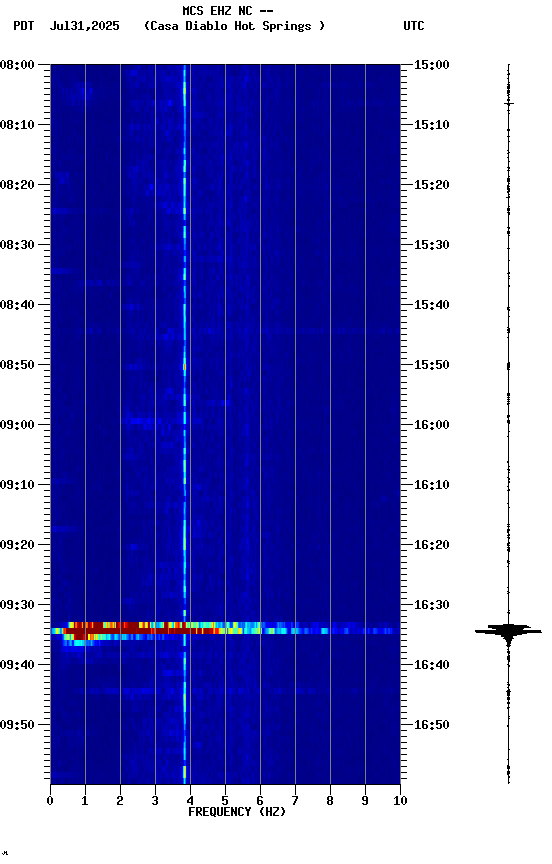Viewport: 552px width, 864px height.
Task: Click the '08:10' PDT time label
Action: click(x=17, y=125)
